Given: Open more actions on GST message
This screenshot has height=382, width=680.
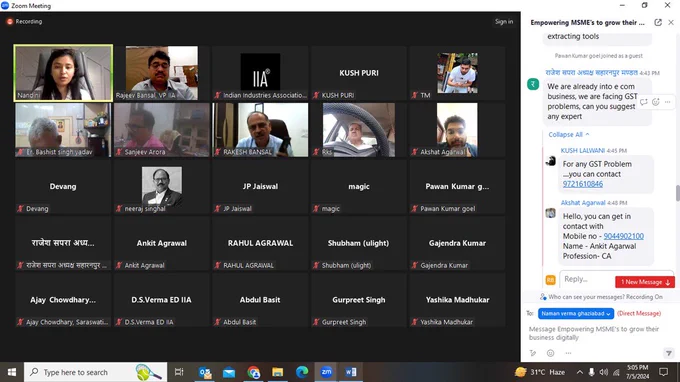Looking at the screenshot, I should (667, 102).
